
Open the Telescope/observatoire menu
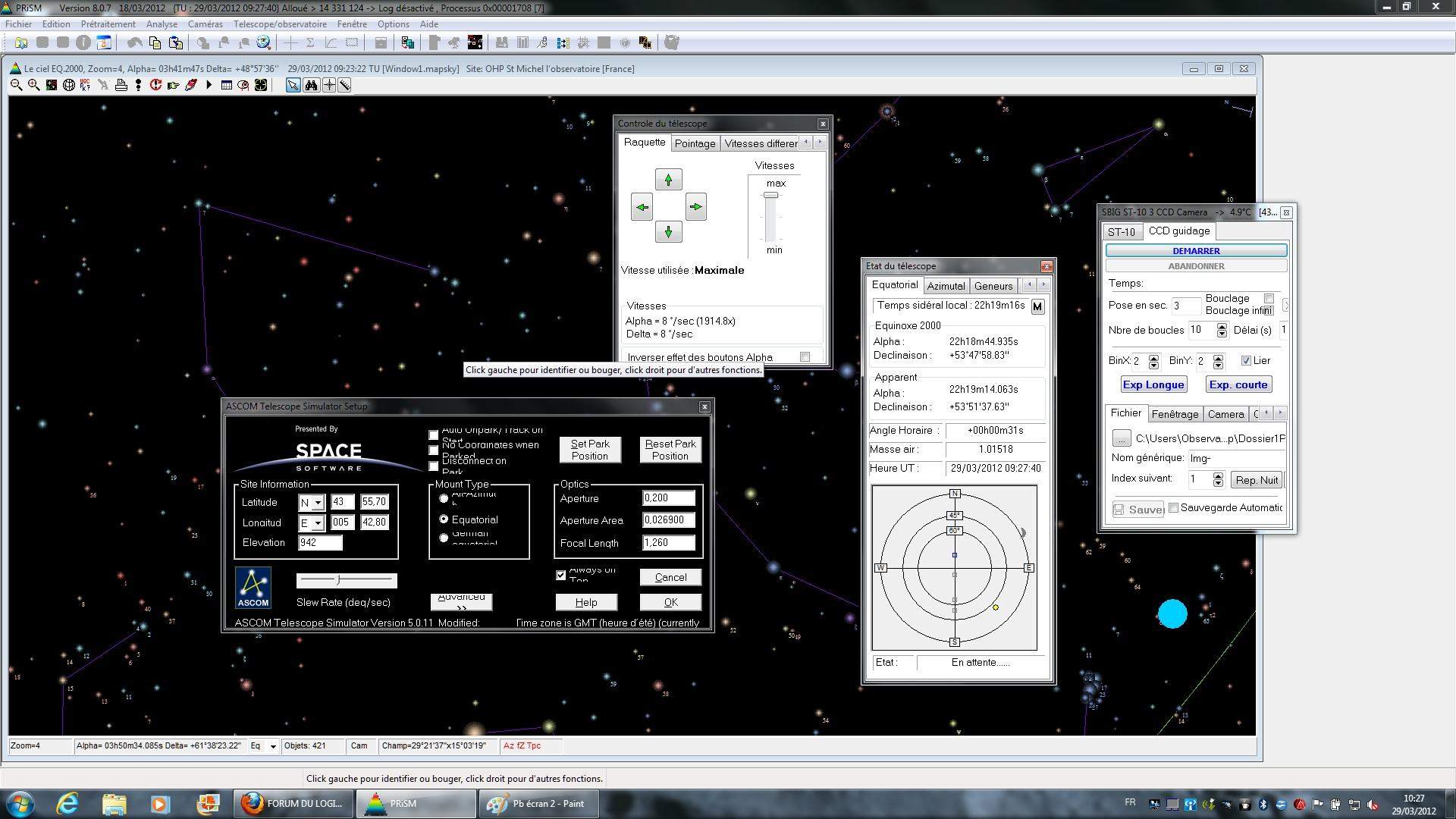coord(280,24)
